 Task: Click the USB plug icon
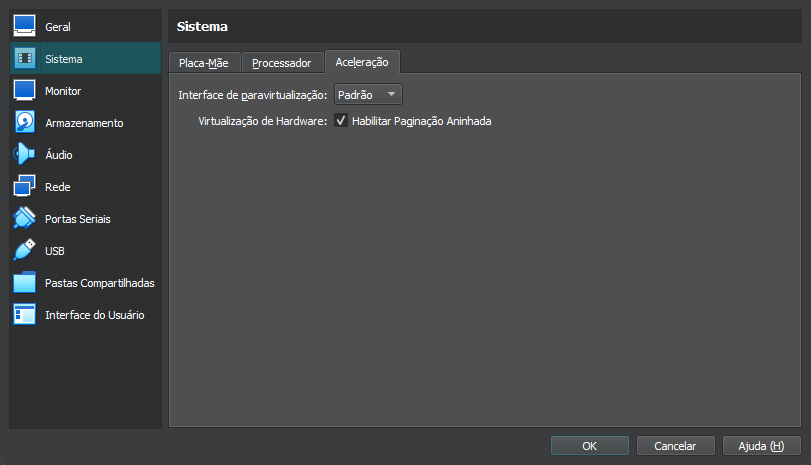pyautogui.click(x=25, y=251)
